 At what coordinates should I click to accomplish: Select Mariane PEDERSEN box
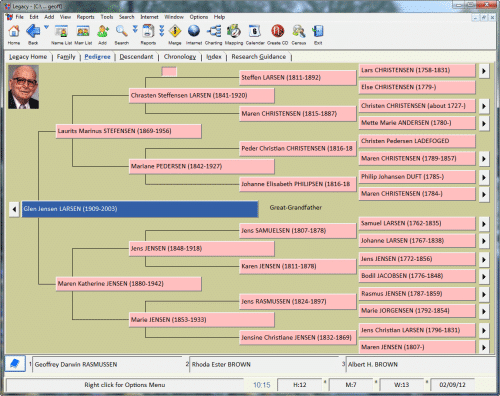point(202,166)
